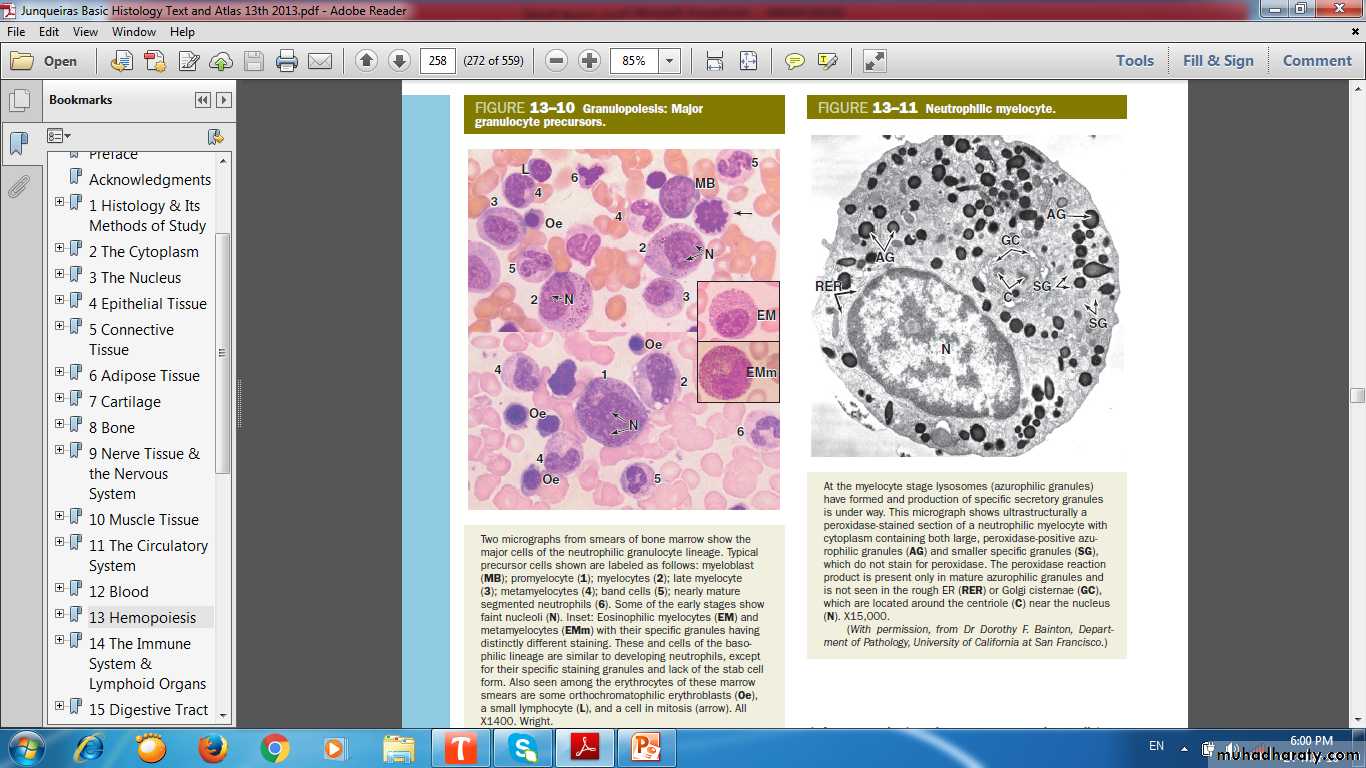This screenshot has height=768, width=1366.
Task: Click the page number input field
Action: pyautogui.click(x=438, y=61)
